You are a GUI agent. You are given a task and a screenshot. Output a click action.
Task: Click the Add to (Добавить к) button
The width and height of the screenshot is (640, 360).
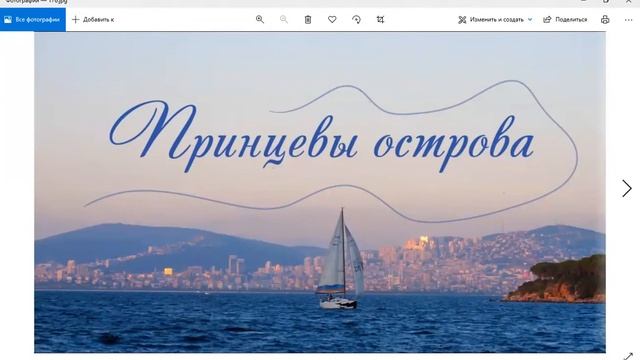[x=93, y=20]
